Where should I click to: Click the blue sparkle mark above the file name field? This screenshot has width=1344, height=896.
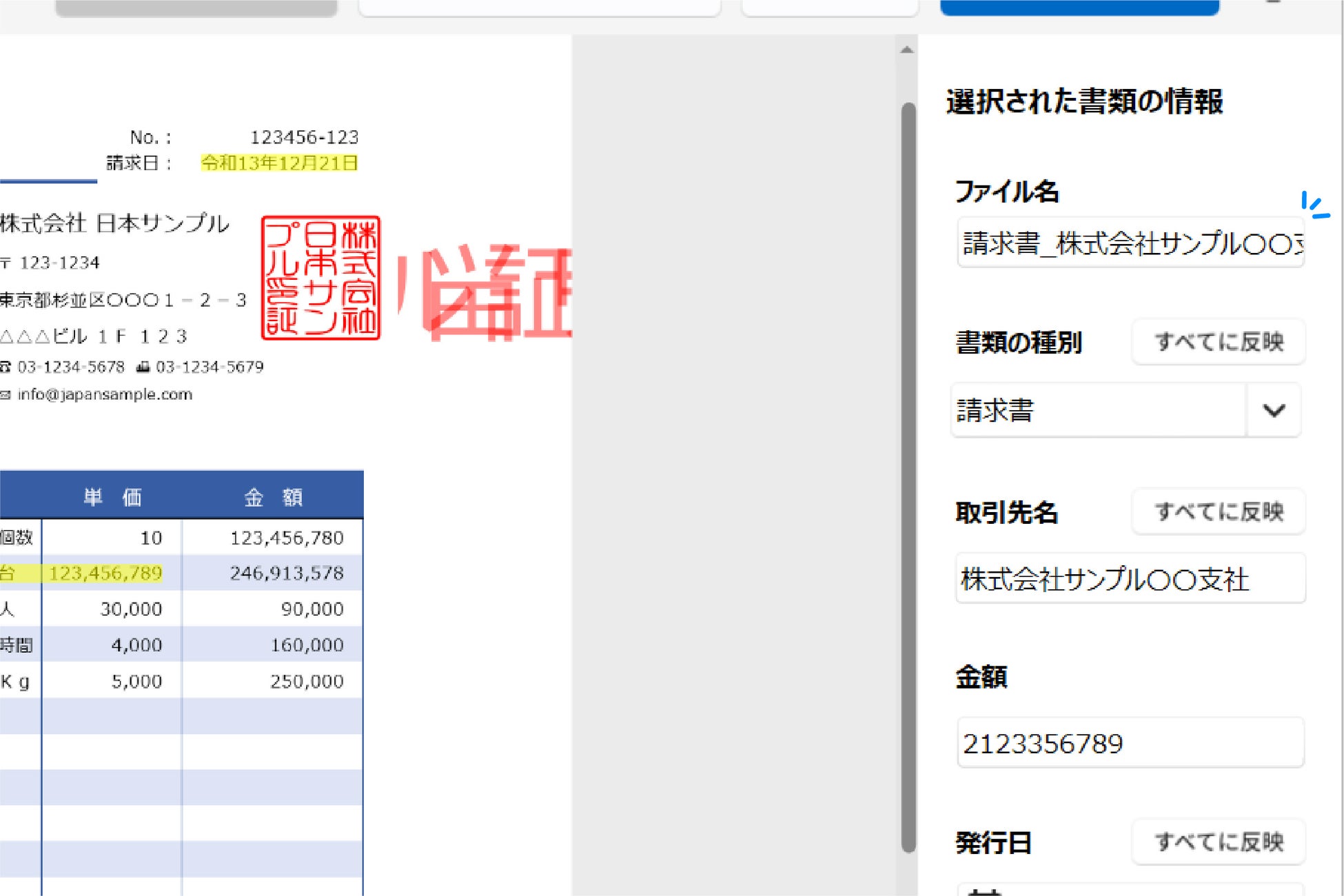[1314, 205]
